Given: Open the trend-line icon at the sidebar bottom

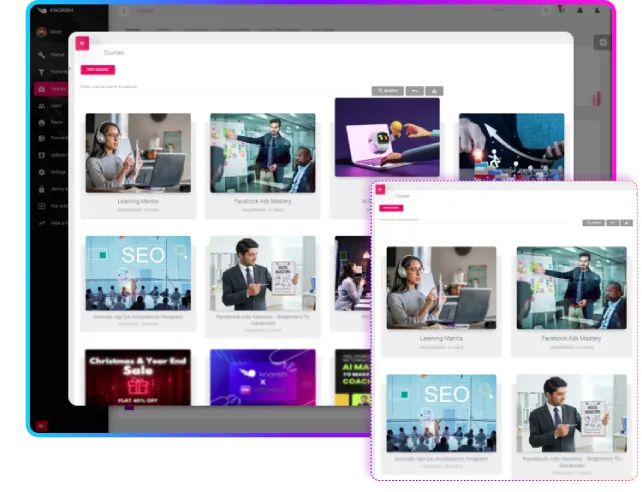Looking at the screenshot, I should pyautogui.click(x=41, y=223).
